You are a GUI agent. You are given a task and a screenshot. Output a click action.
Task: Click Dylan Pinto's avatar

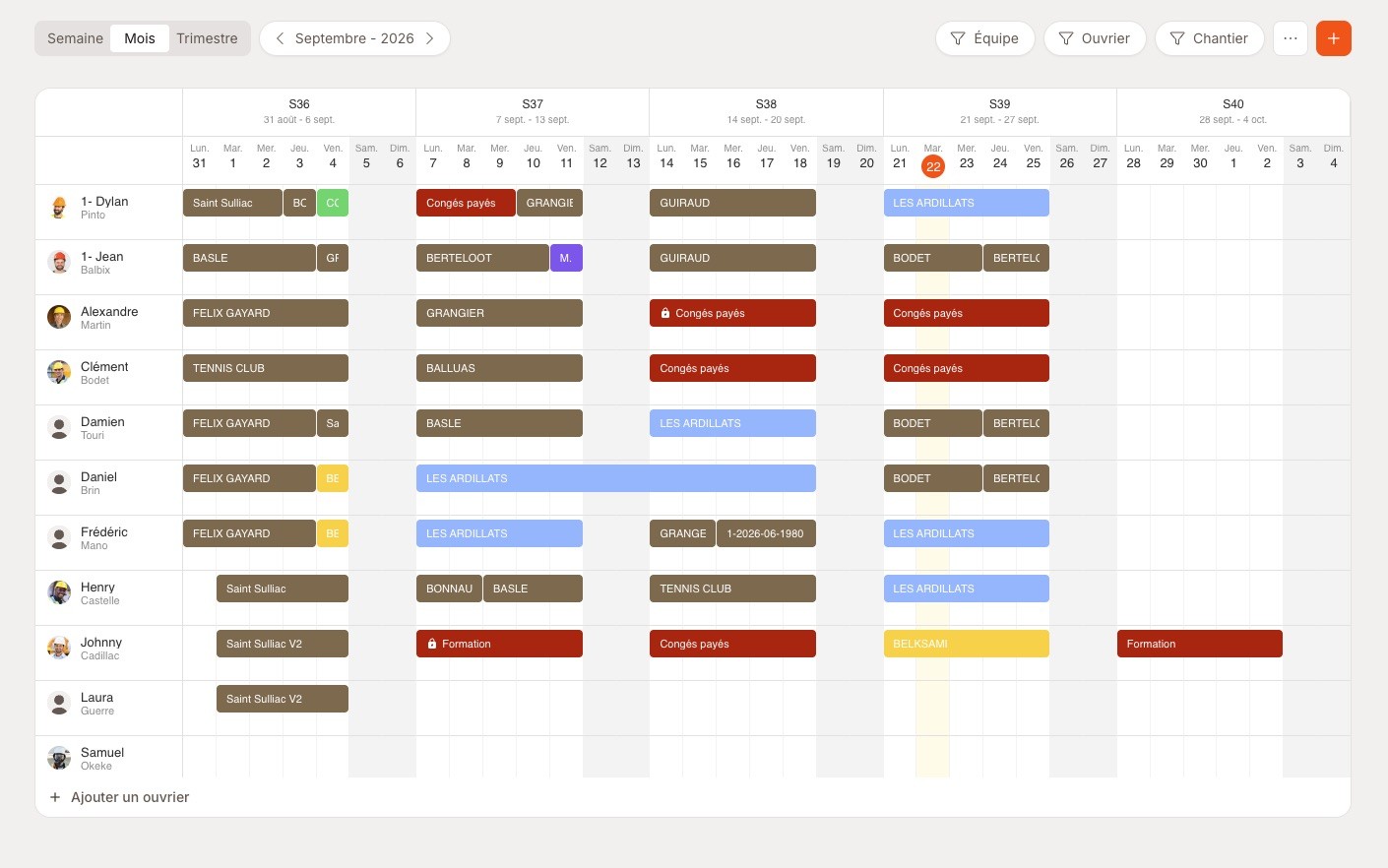click(59, 207)
